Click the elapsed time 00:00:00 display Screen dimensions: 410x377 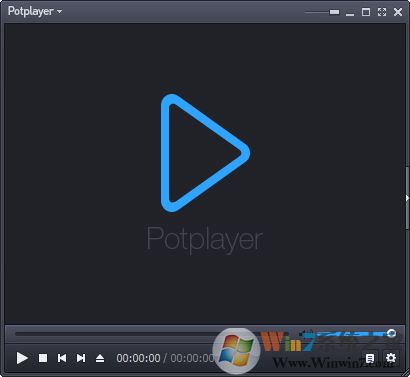click(x=138, y=358)
